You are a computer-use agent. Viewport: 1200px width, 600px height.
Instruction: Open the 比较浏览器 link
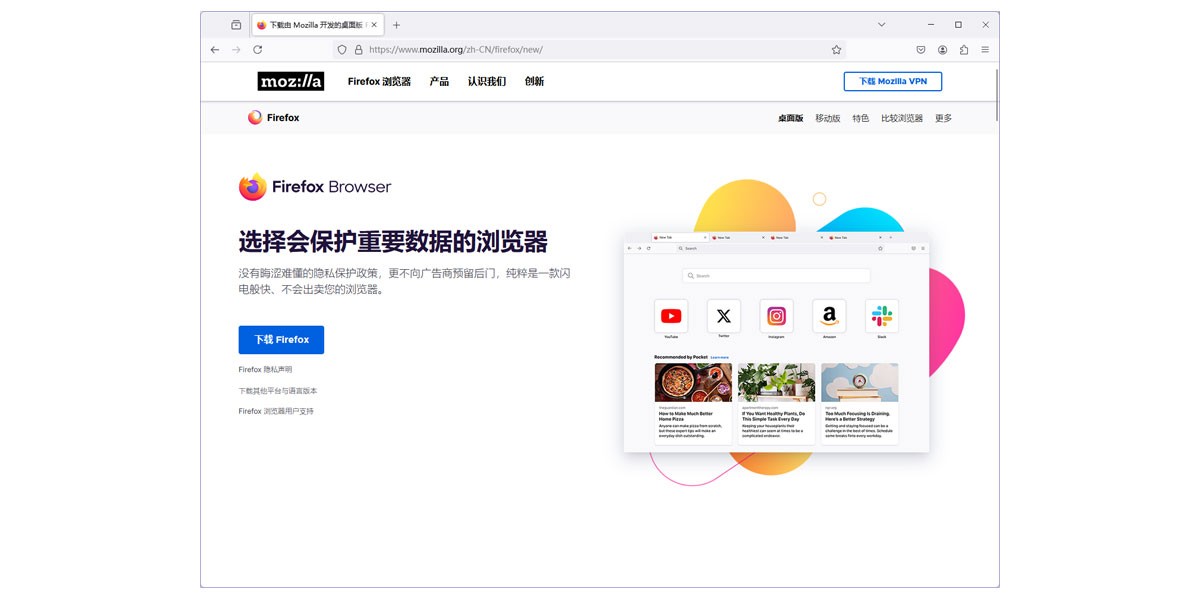tap(902, 118)
